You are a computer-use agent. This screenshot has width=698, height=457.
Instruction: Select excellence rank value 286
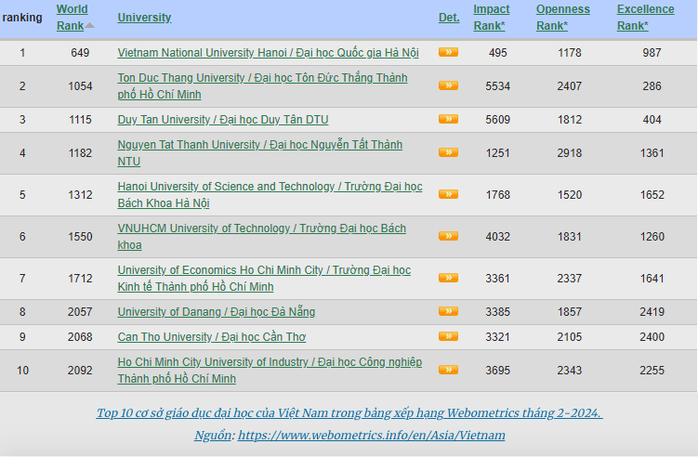[x=652, y=86]
